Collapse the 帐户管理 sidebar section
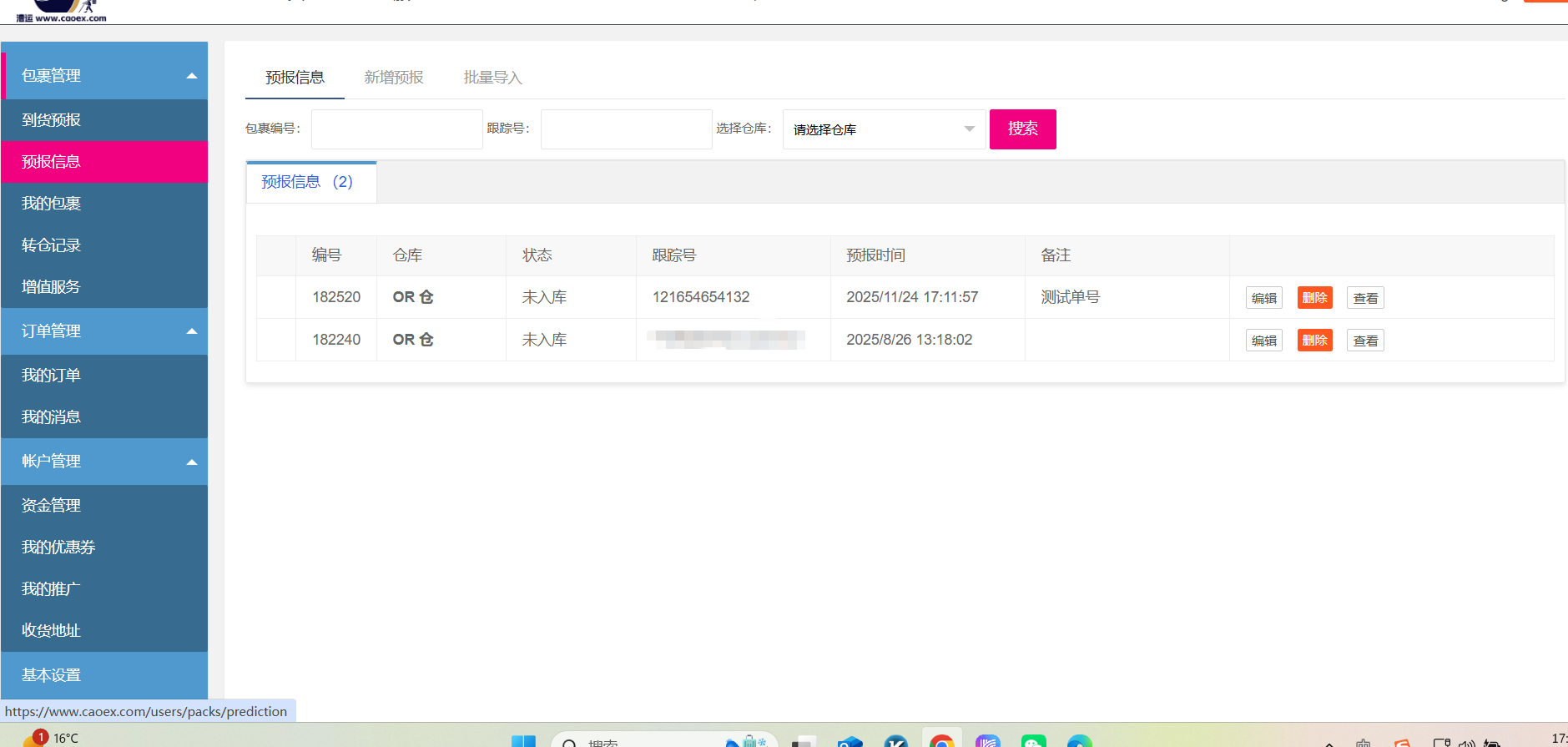Screen dimensions: 1568x747 pos(191,462)
